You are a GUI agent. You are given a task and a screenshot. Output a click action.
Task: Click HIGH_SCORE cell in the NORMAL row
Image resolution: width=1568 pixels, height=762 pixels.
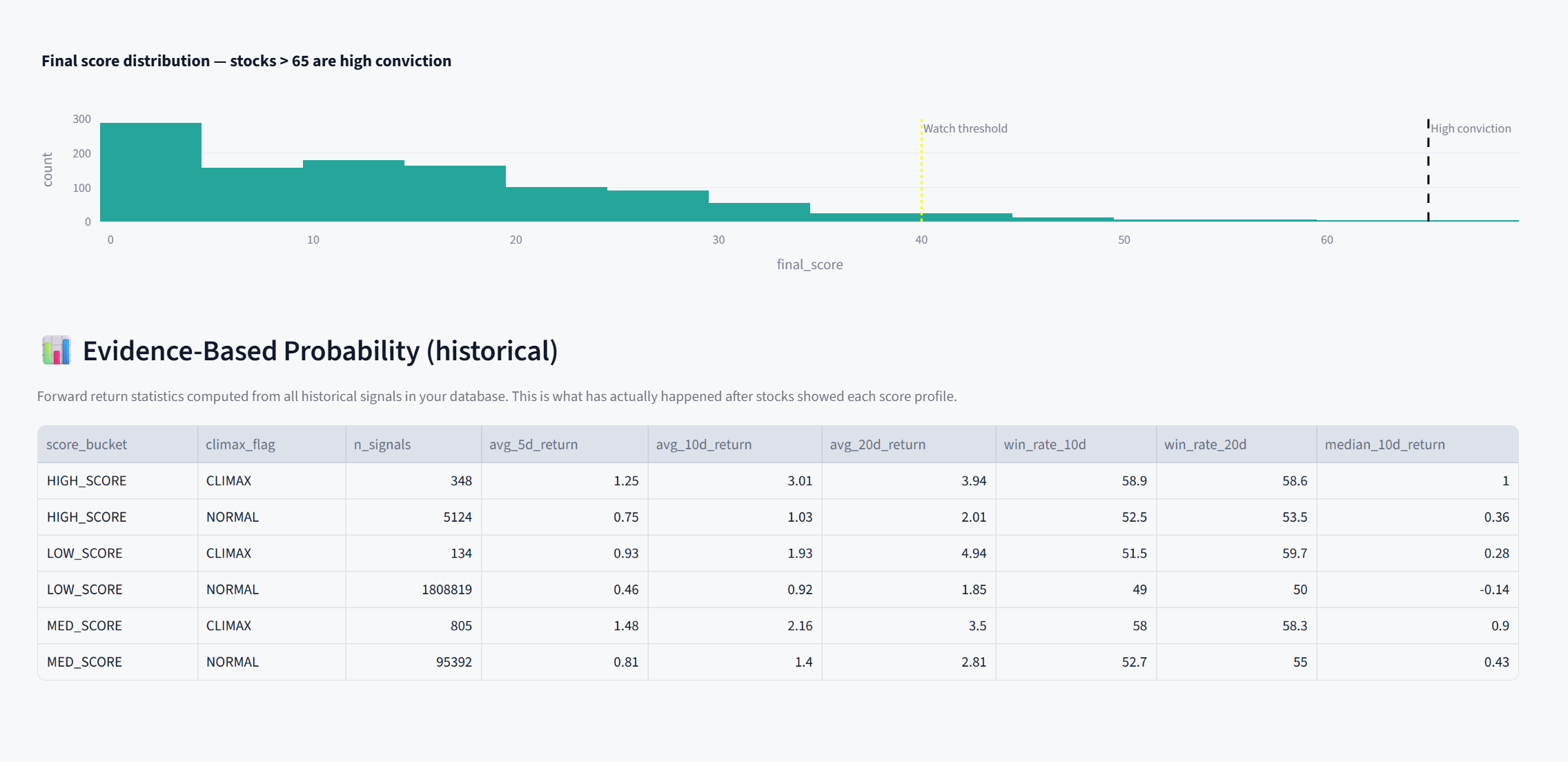tap(117, 517)
